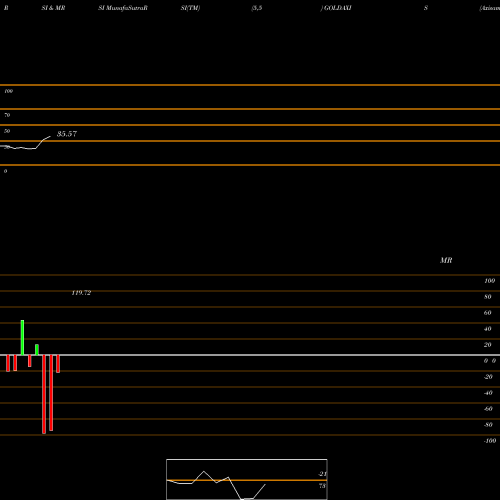Click the -100 label on the MR axis
Screen dimensions: 500x500
pos(490,441)
